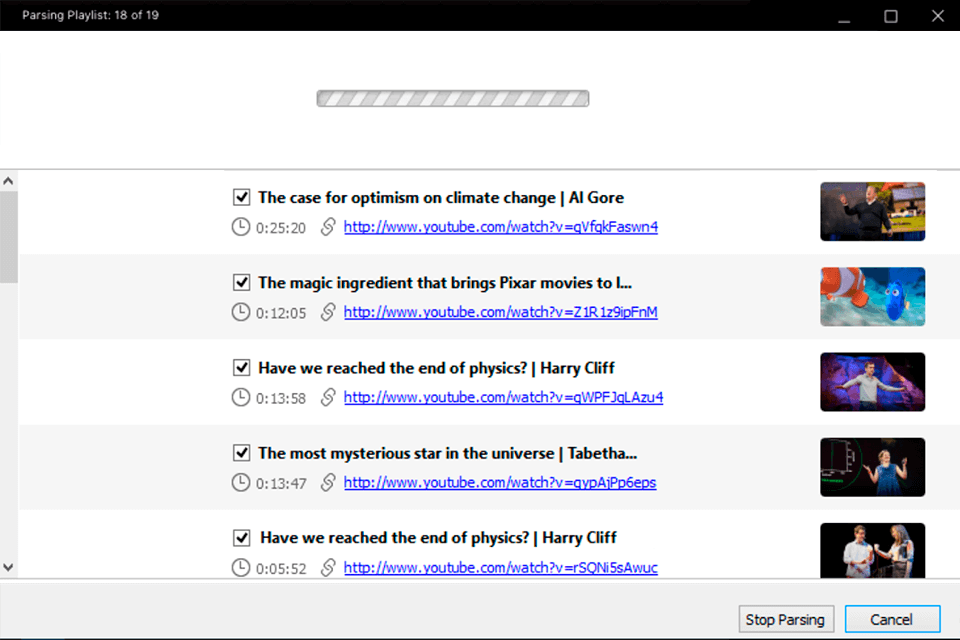The image size is (960, 640).
Task: Open the youtube link ending in qVfqkFaswn4
Action: 500,227
